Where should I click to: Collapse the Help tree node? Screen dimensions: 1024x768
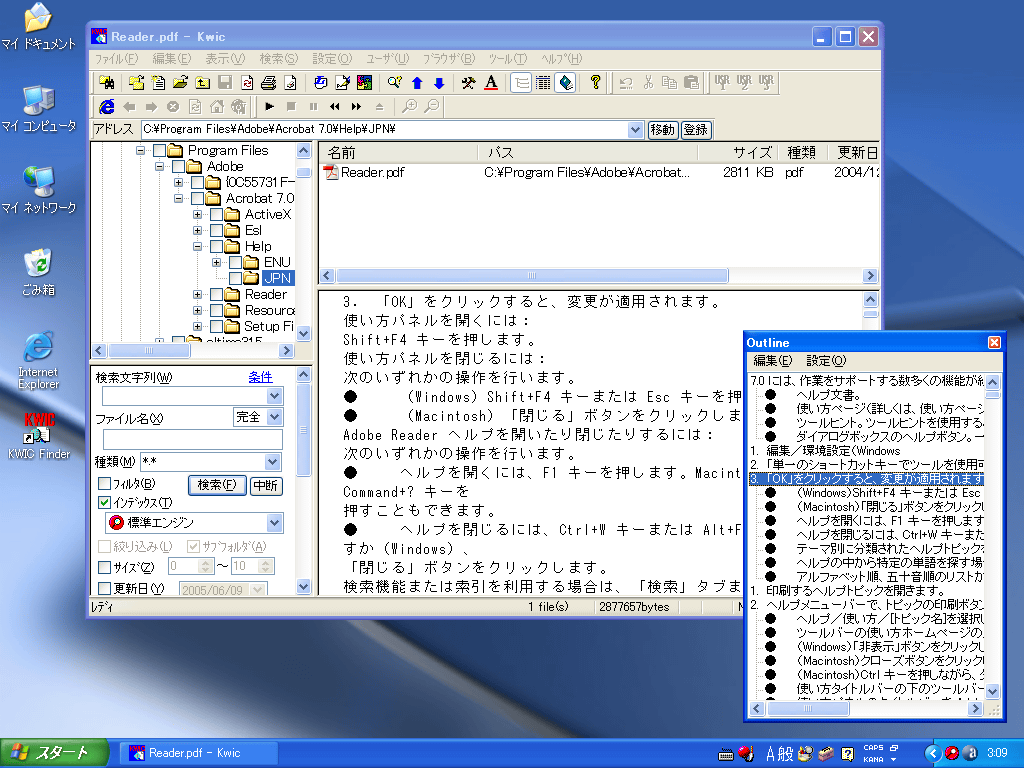tap(197, 246)
